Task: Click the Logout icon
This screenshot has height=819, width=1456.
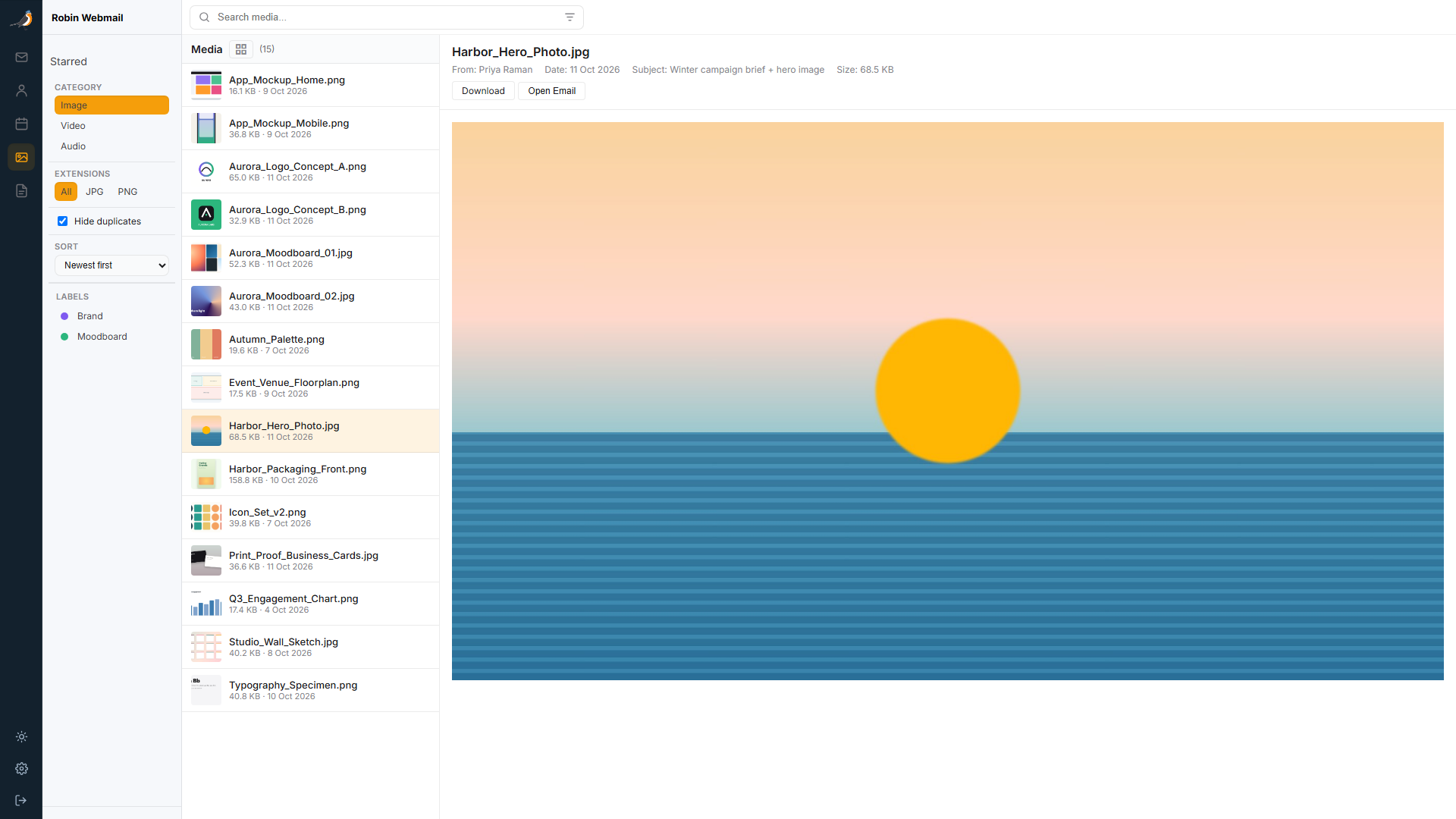Action: [x=21, y=800]
